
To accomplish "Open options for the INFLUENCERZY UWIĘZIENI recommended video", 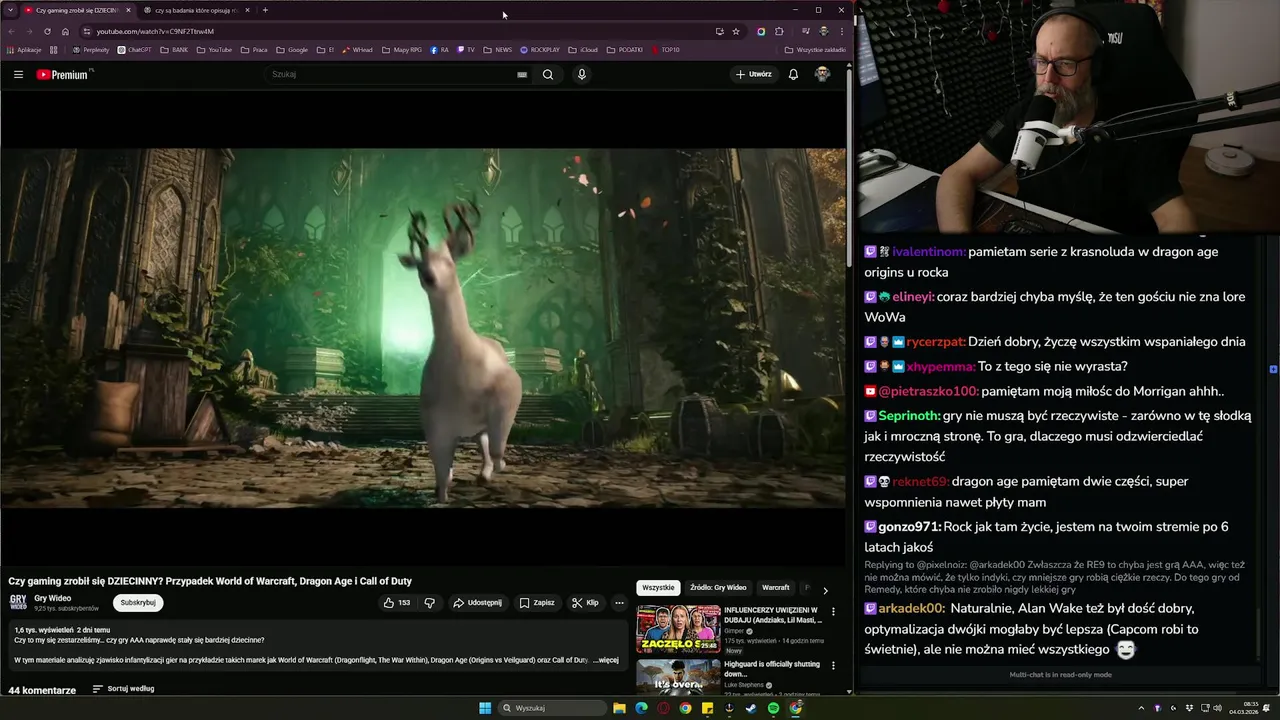I will tap(833, 612).
